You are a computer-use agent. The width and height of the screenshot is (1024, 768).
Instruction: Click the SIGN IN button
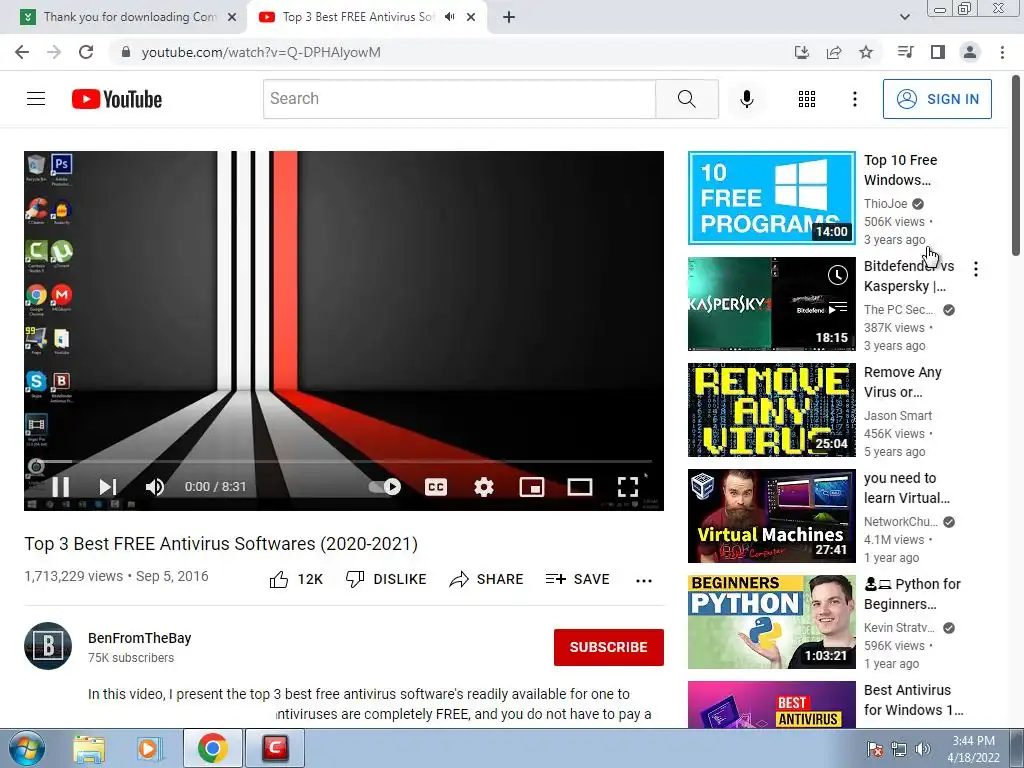point(936,99)
